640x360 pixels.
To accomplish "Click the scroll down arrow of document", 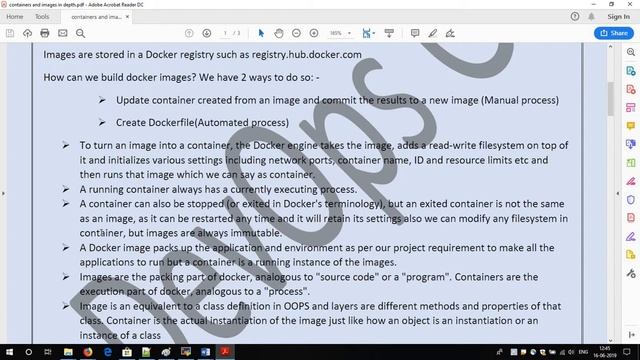I will tap(611, 340).
